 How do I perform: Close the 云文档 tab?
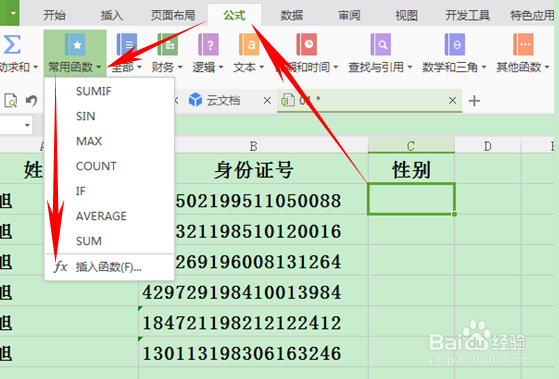[x=267, y=101]
